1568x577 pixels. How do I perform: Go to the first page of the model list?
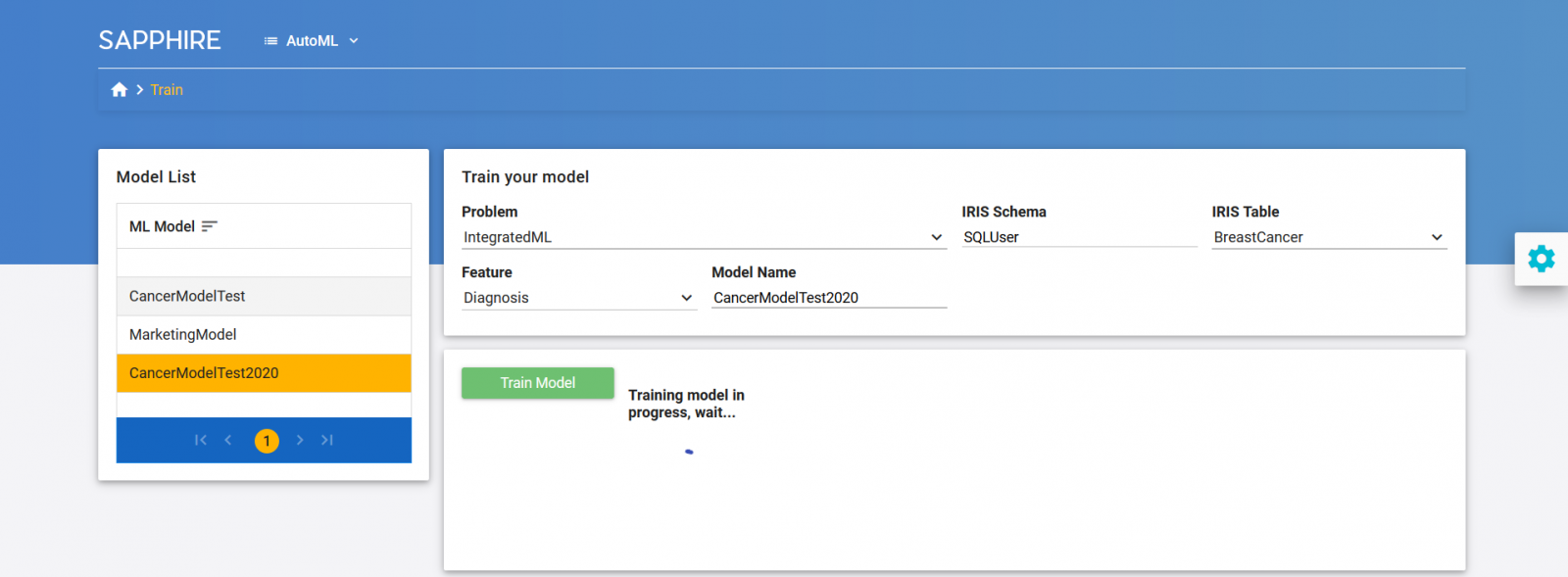click(201, 441)
